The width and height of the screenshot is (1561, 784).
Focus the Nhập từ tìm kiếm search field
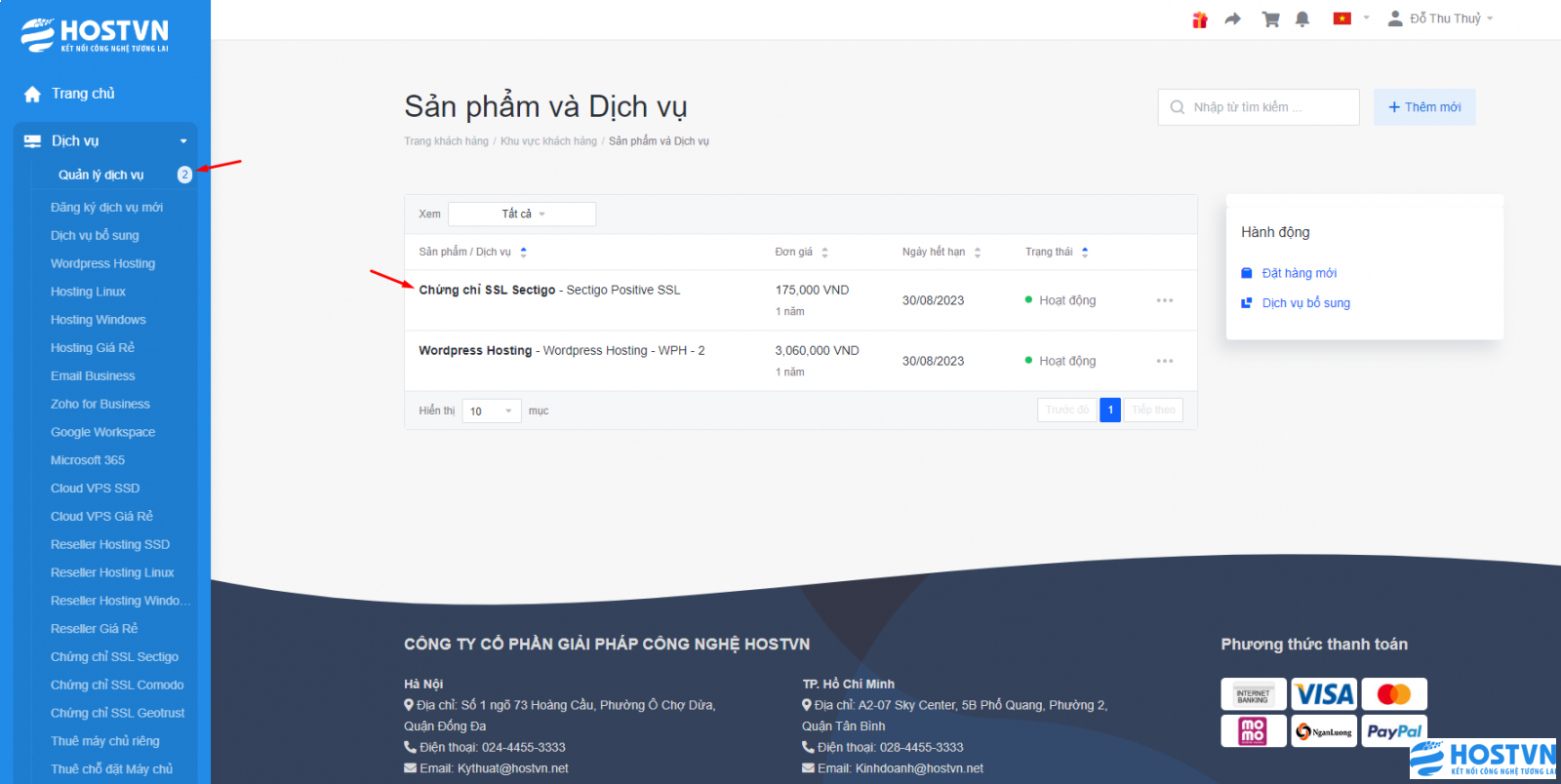coord(1259,107)
